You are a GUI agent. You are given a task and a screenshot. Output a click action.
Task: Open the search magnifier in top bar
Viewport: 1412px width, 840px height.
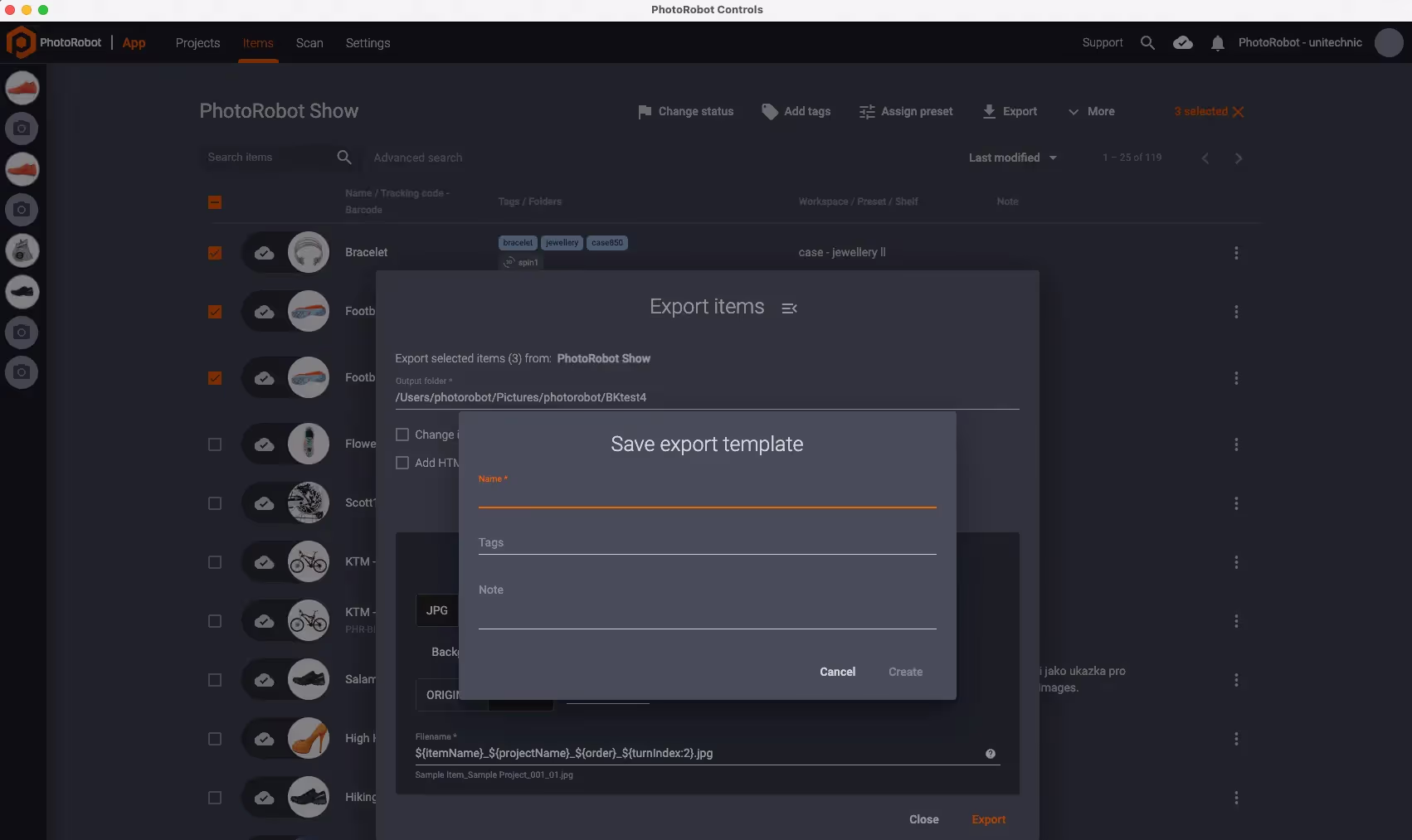(x=1147, y=42)
